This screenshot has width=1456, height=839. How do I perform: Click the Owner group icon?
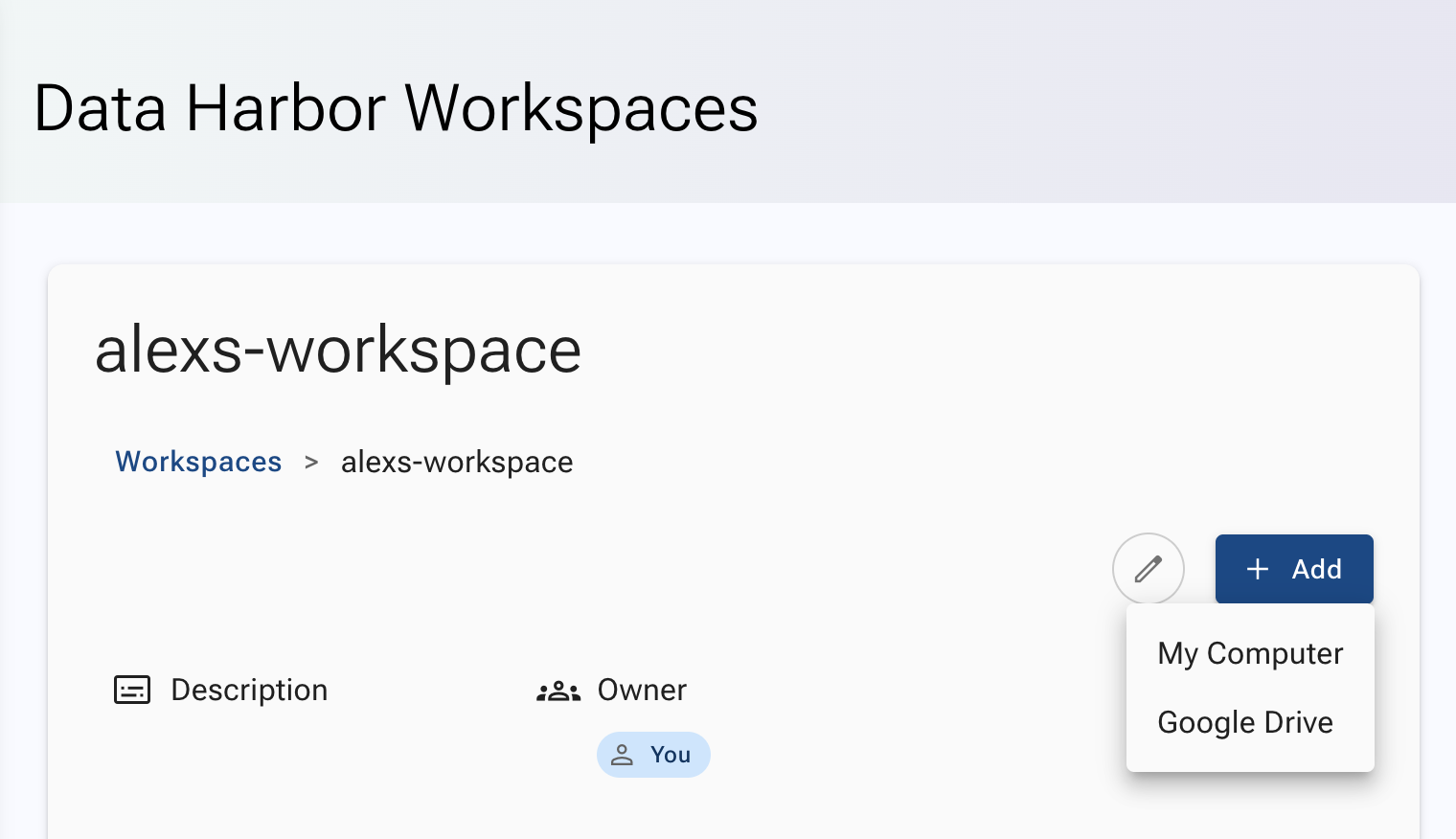558,691
